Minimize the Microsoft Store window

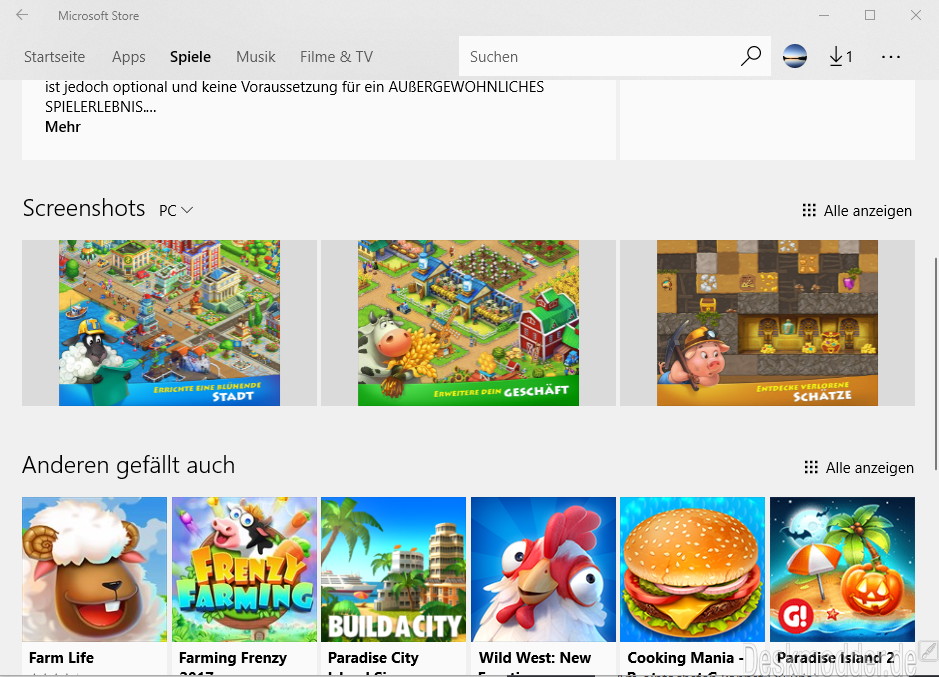point(824,15)
